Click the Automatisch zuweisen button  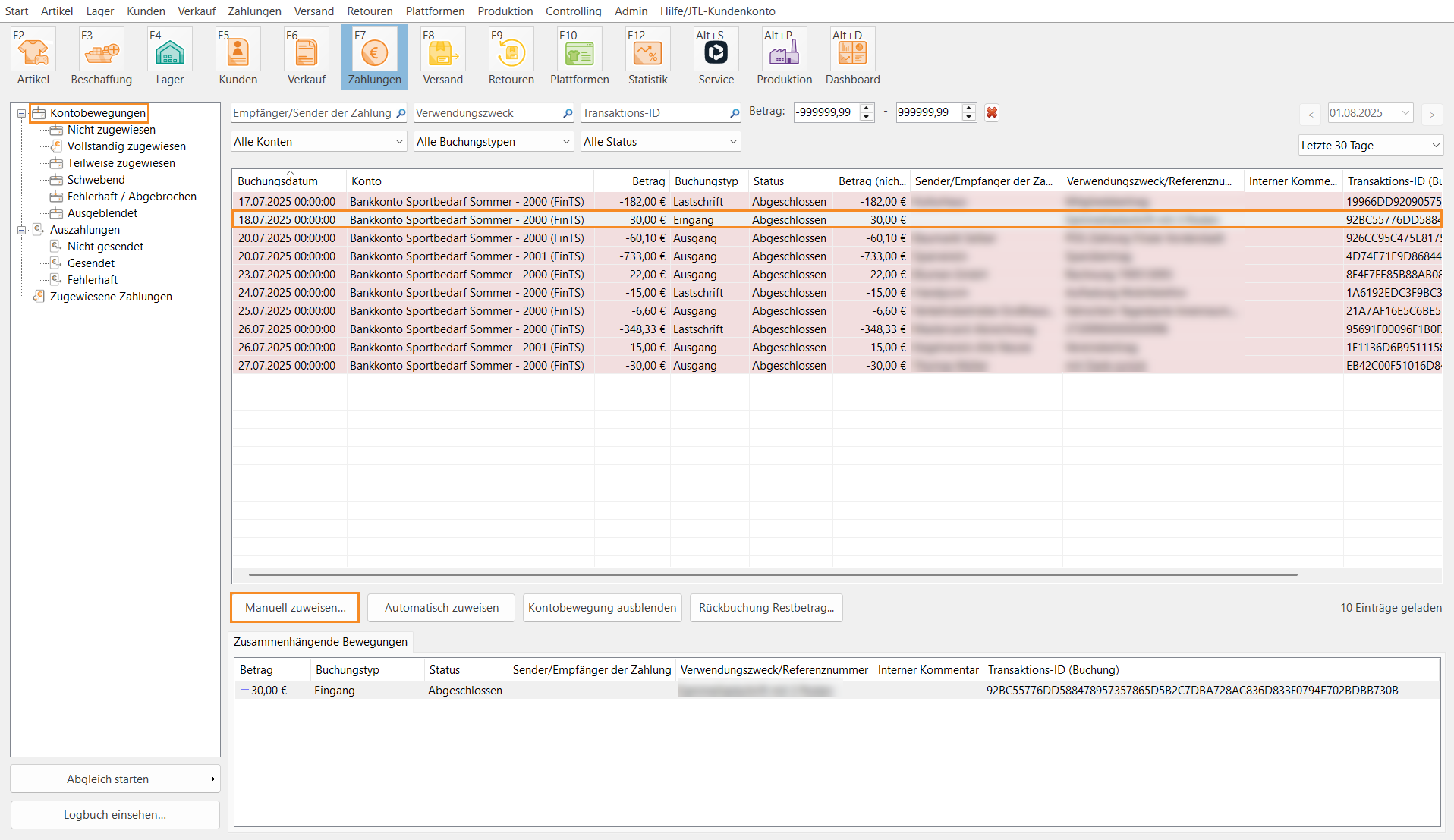[441, 608]
